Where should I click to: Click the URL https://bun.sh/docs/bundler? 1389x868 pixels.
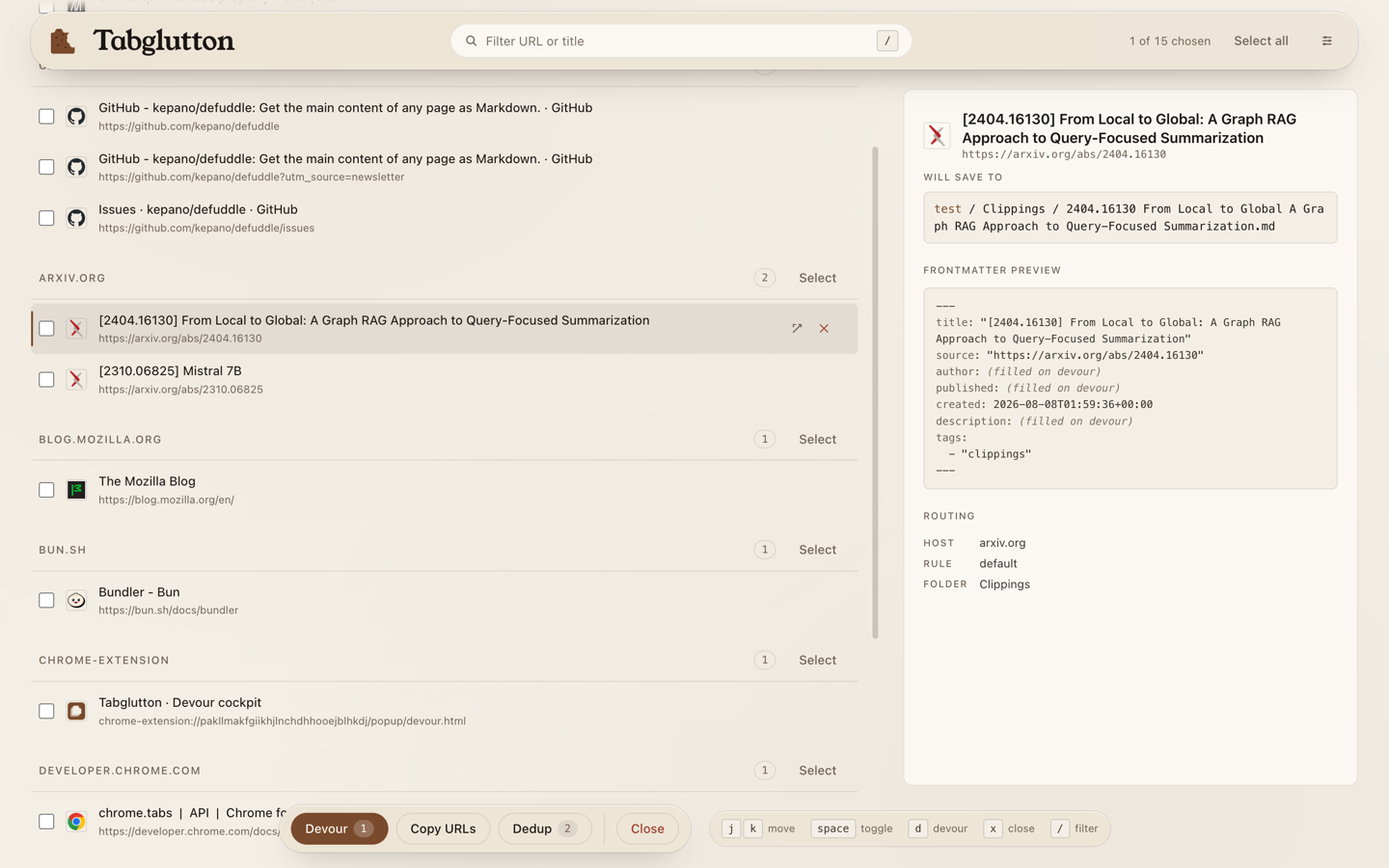pos(168,610)
